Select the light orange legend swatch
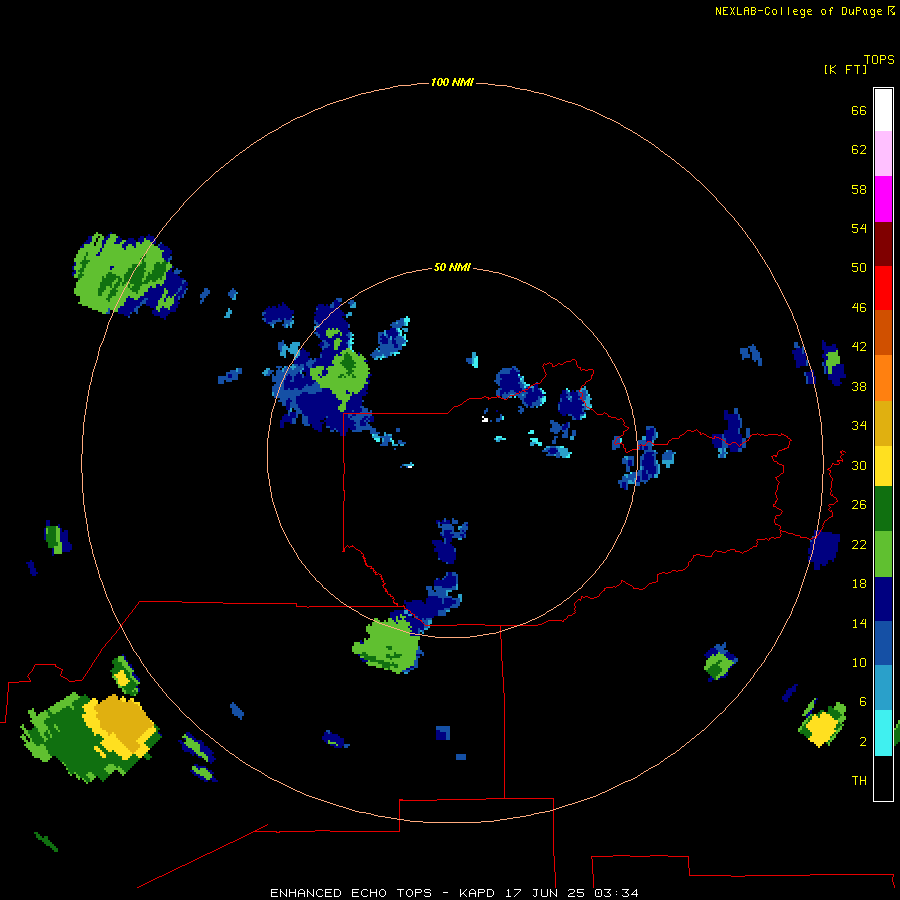 point(883,377)
